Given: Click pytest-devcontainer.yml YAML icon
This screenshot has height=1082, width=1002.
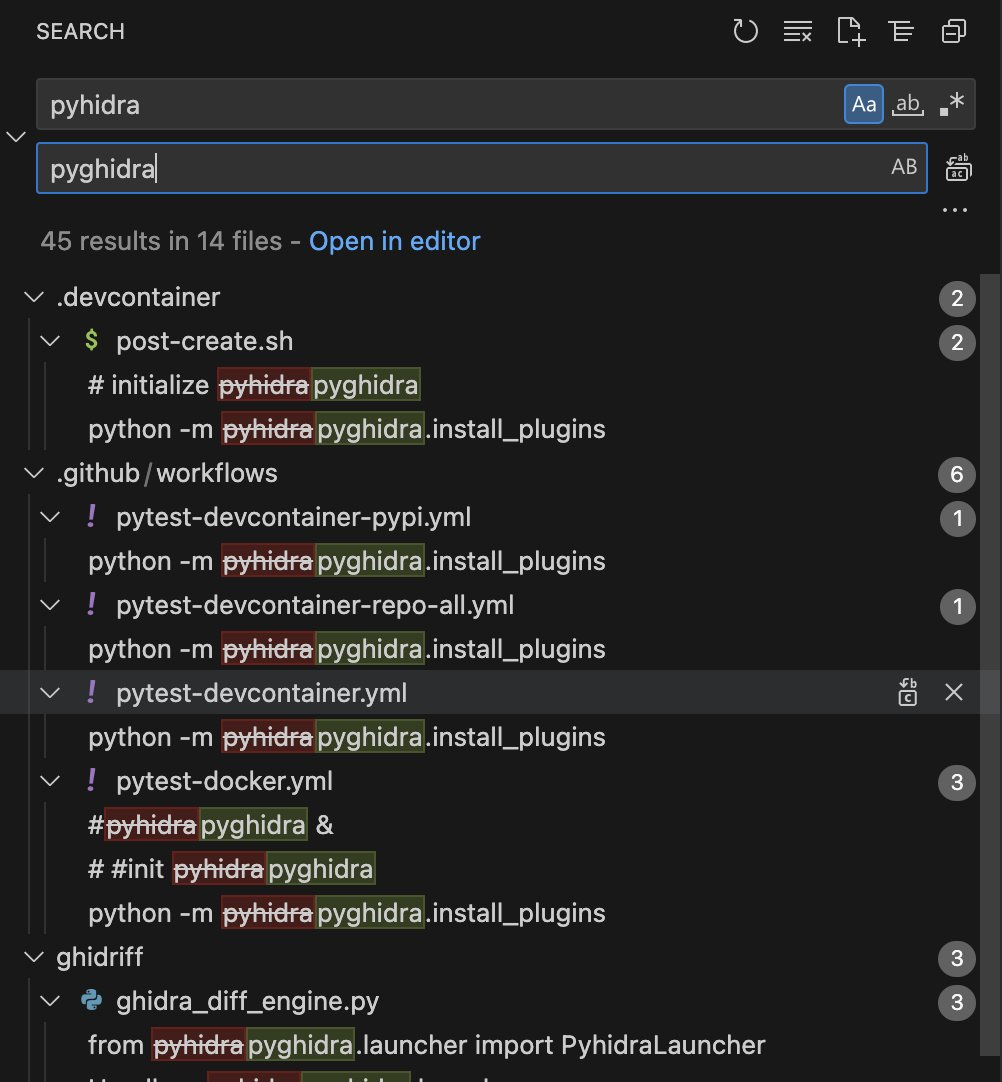Looking at the screenshot, I should click(91, 692).
